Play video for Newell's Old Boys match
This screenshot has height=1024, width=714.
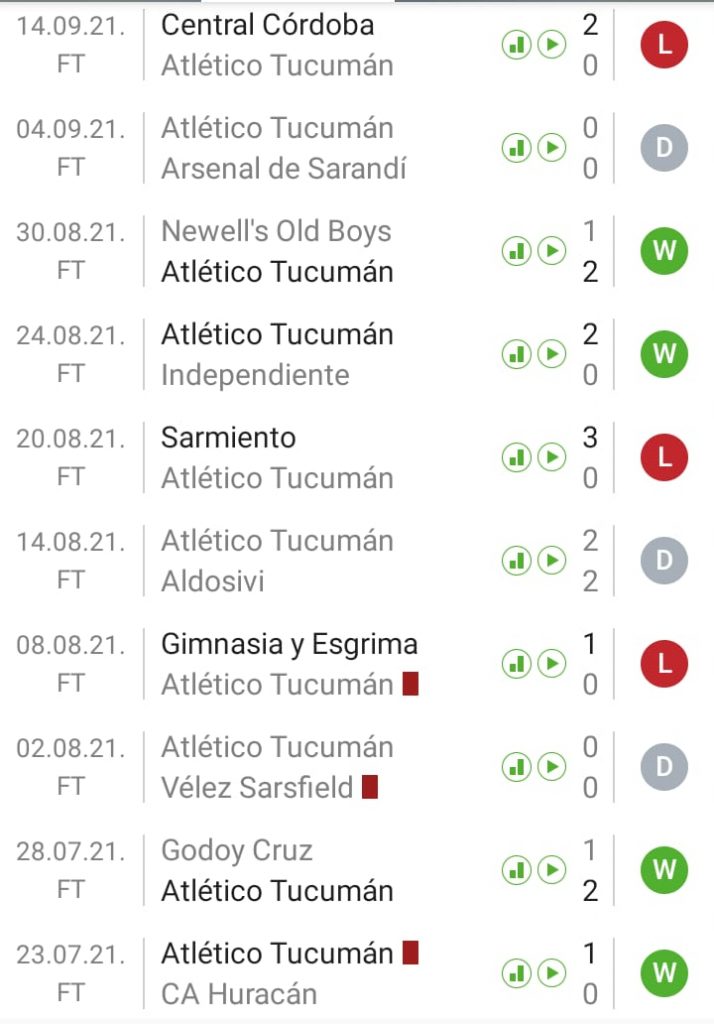552,251
